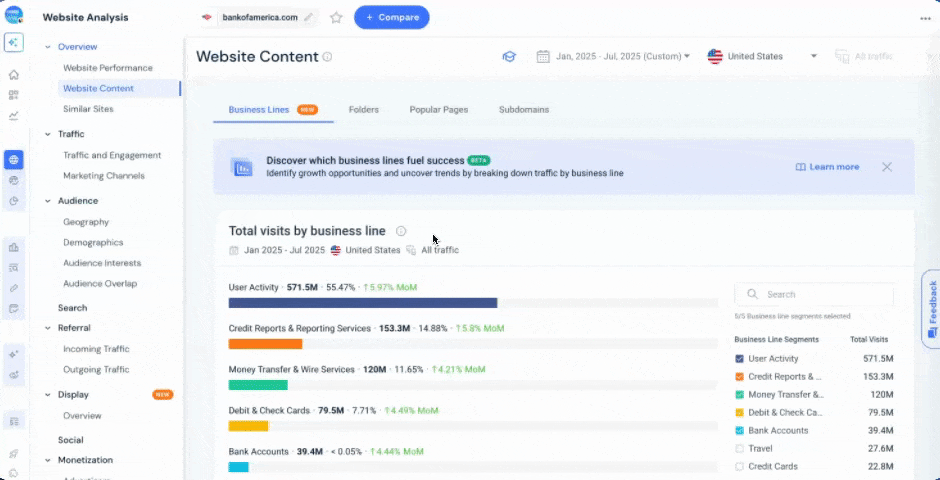Click the star favorite icon beside domain

point(336,17)
